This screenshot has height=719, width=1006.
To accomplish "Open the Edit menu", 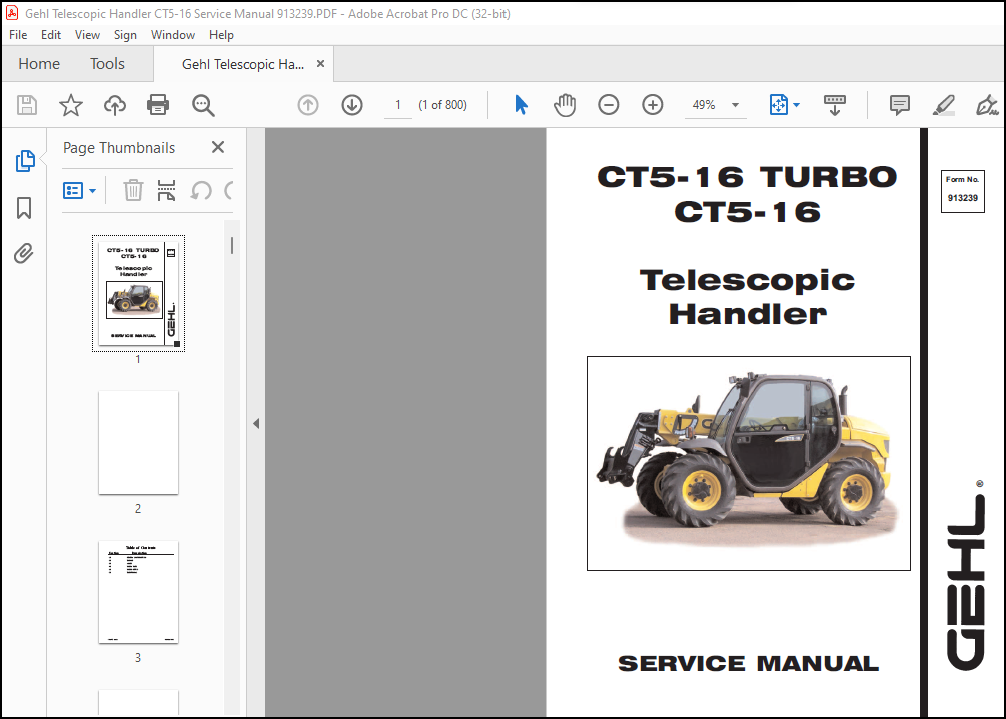I will pos(51,35).
